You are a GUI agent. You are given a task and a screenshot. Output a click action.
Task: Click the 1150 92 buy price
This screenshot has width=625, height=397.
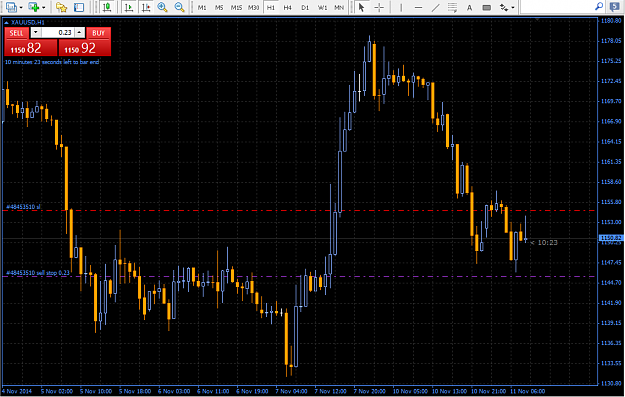(x=85, y=48)
